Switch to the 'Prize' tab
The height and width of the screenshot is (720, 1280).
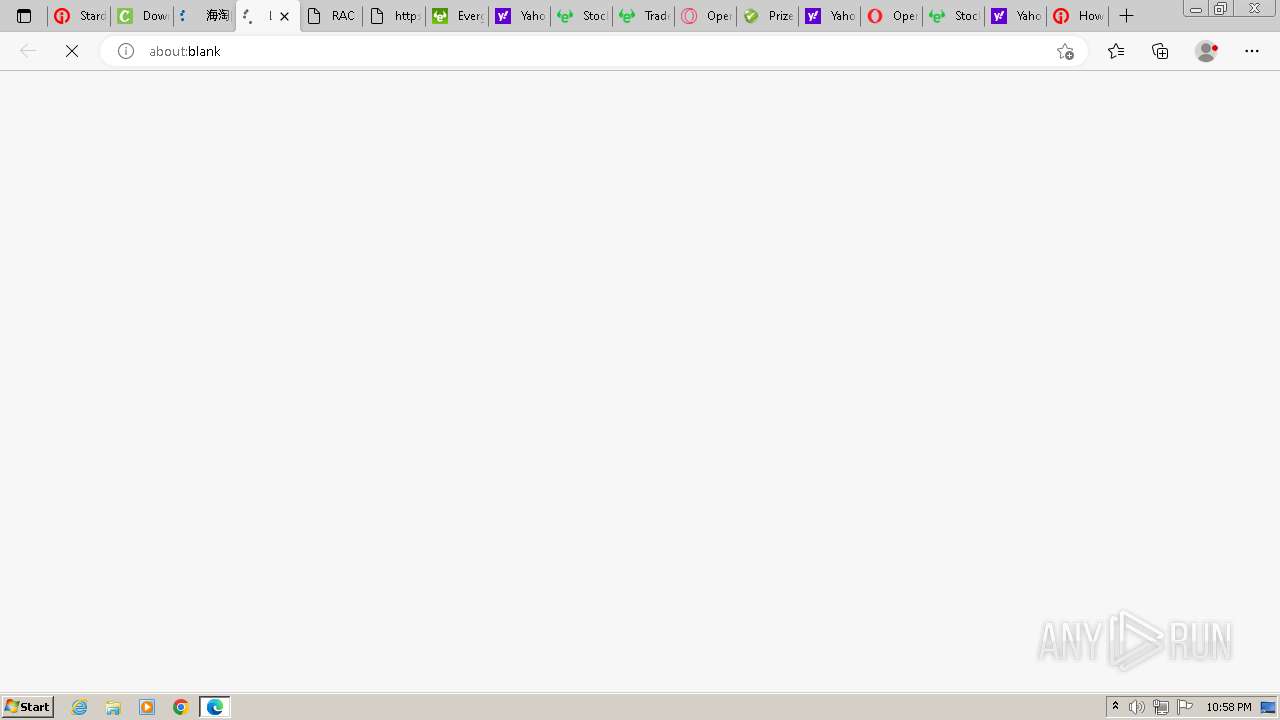click(767, 16)
